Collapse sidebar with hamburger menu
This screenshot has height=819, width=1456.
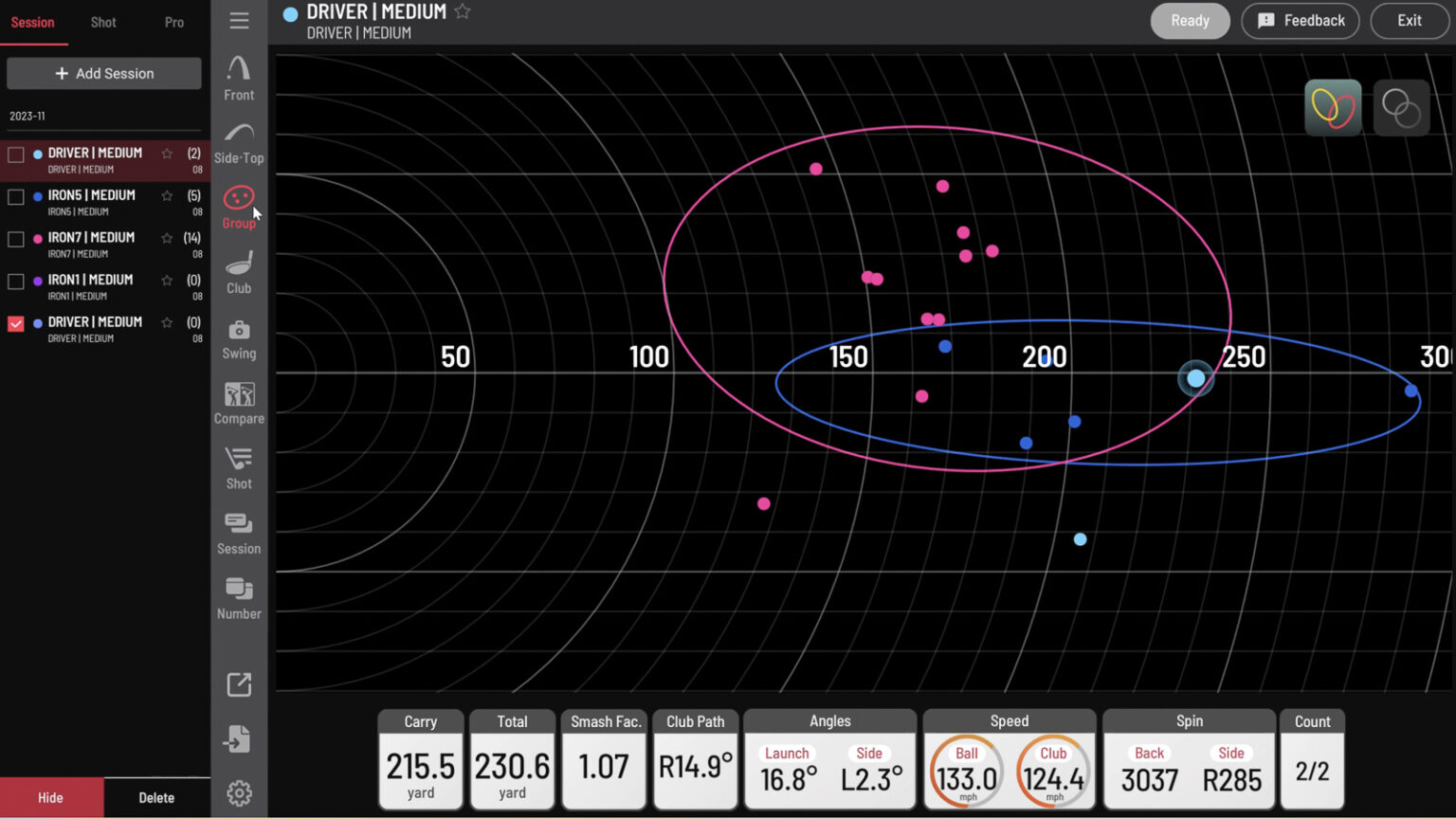[239, 21]
